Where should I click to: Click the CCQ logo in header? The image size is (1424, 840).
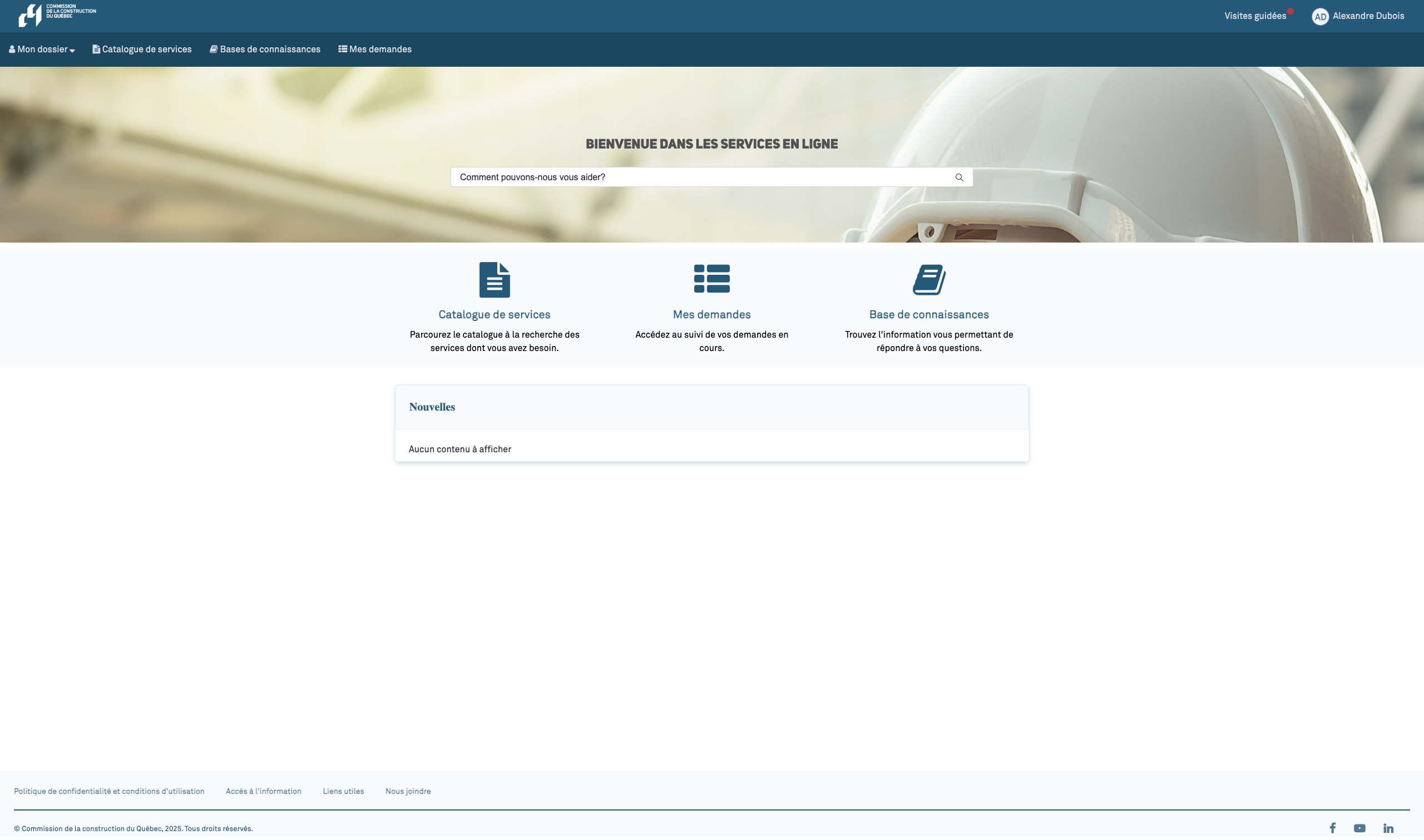click(x=57, y=15)
